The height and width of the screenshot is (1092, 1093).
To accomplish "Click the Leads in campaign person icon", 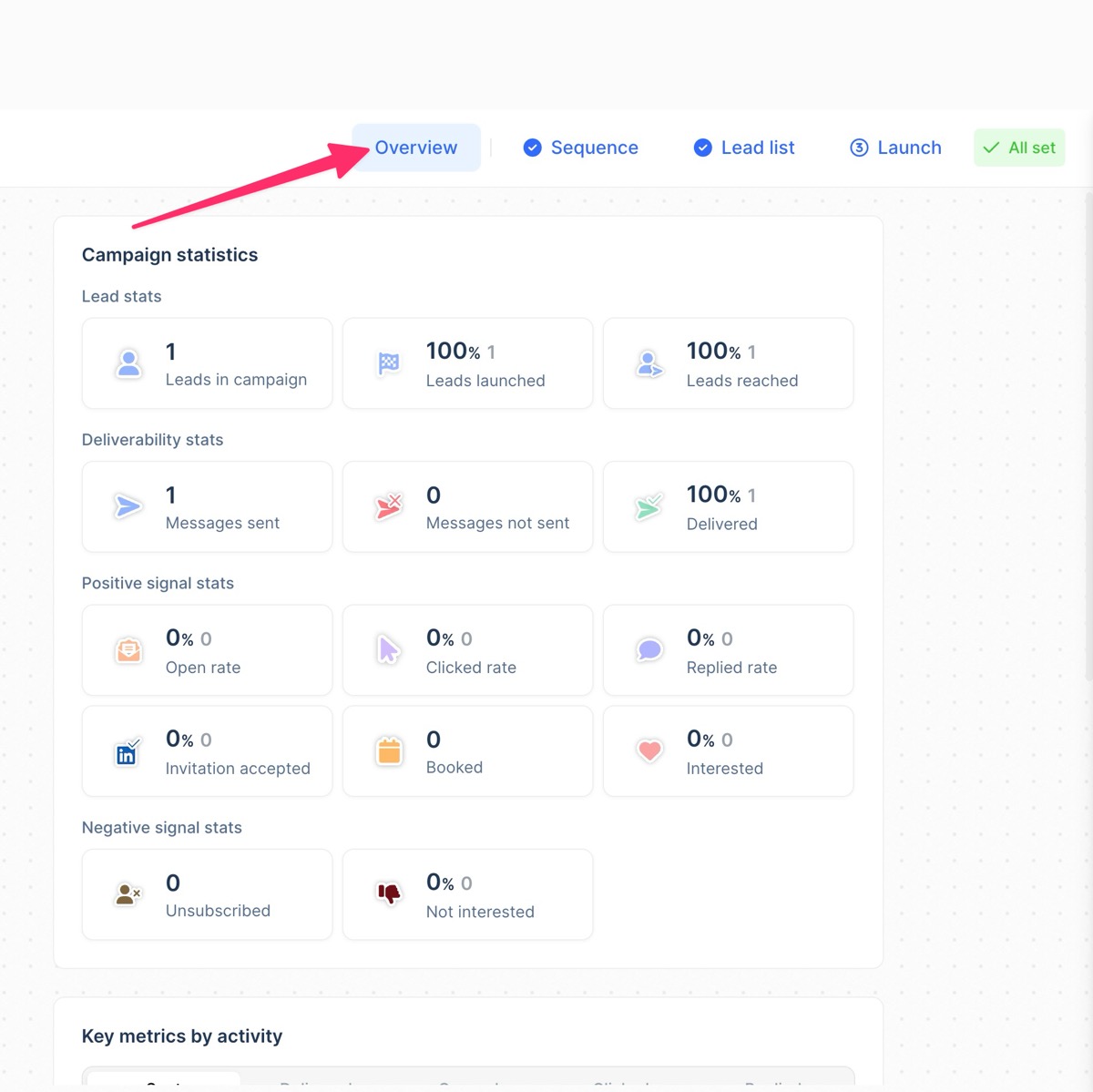I will (x=129, y=364).
